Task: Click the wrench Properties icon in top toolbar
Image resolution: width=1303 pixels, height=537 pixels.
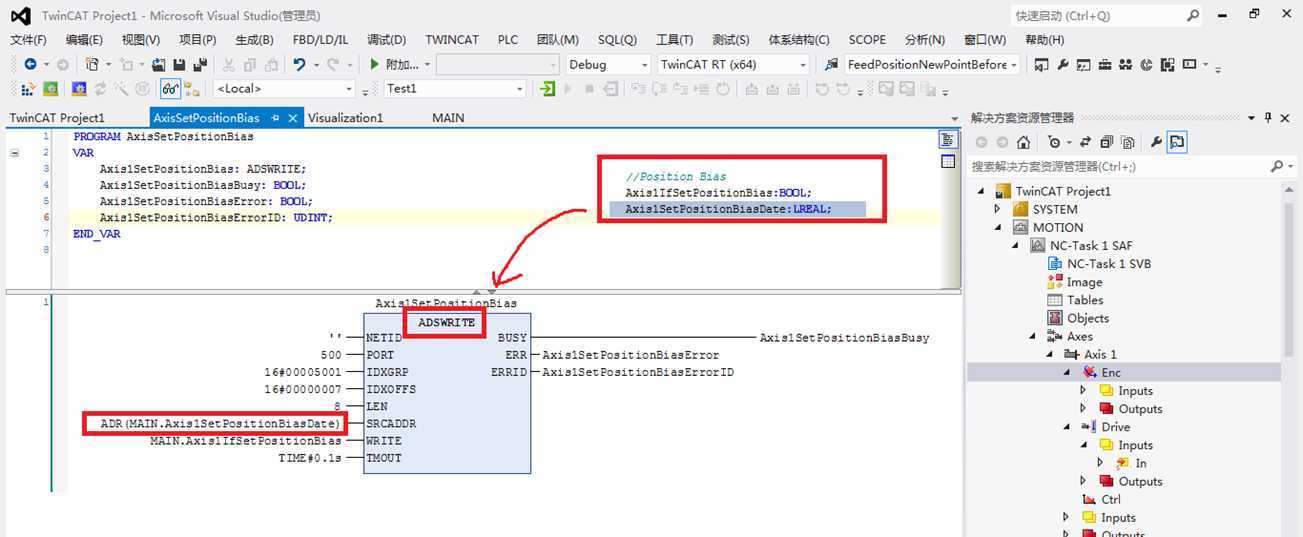Action: 1063,64
